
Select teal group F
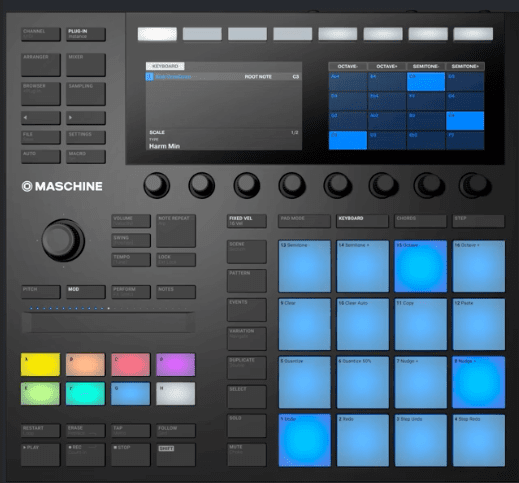(86, 394)
